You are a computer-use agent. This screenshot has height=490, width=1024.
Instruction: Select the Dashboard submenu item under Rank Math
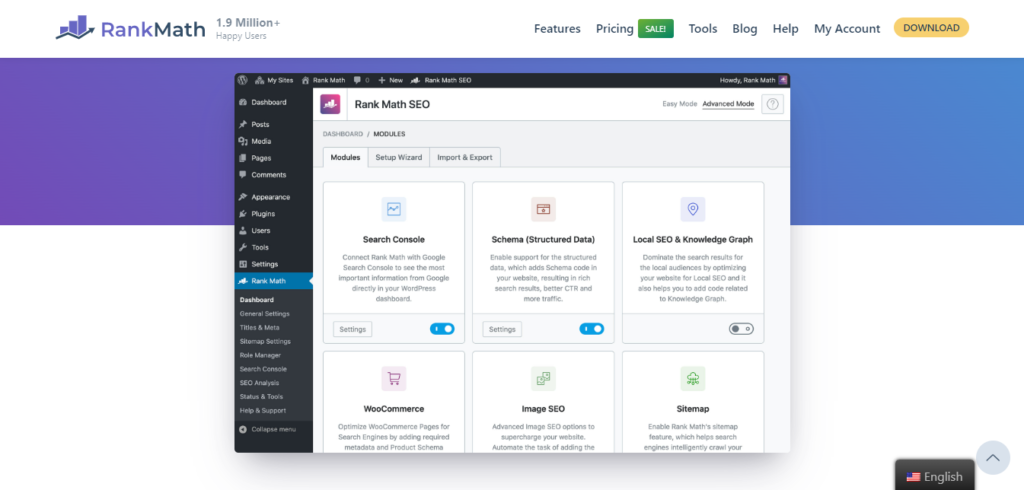[257, 300]
